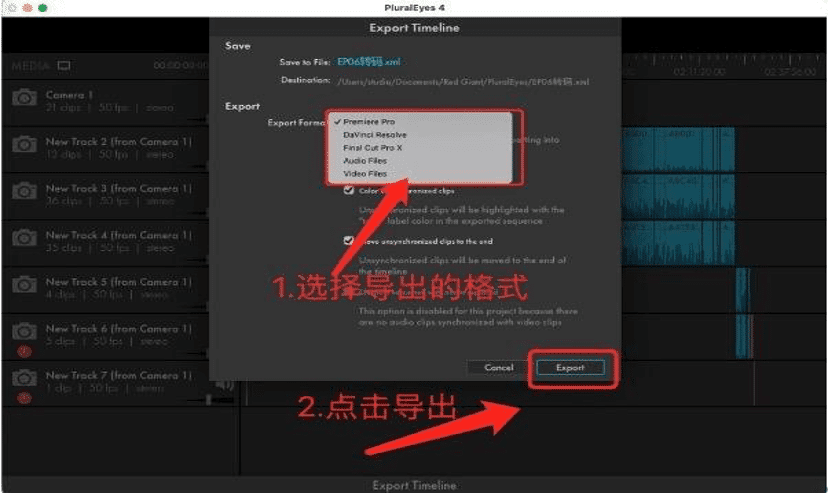Select New Track 5 (from Camera 1) label
828x493 pixels.
pos(119,282)
